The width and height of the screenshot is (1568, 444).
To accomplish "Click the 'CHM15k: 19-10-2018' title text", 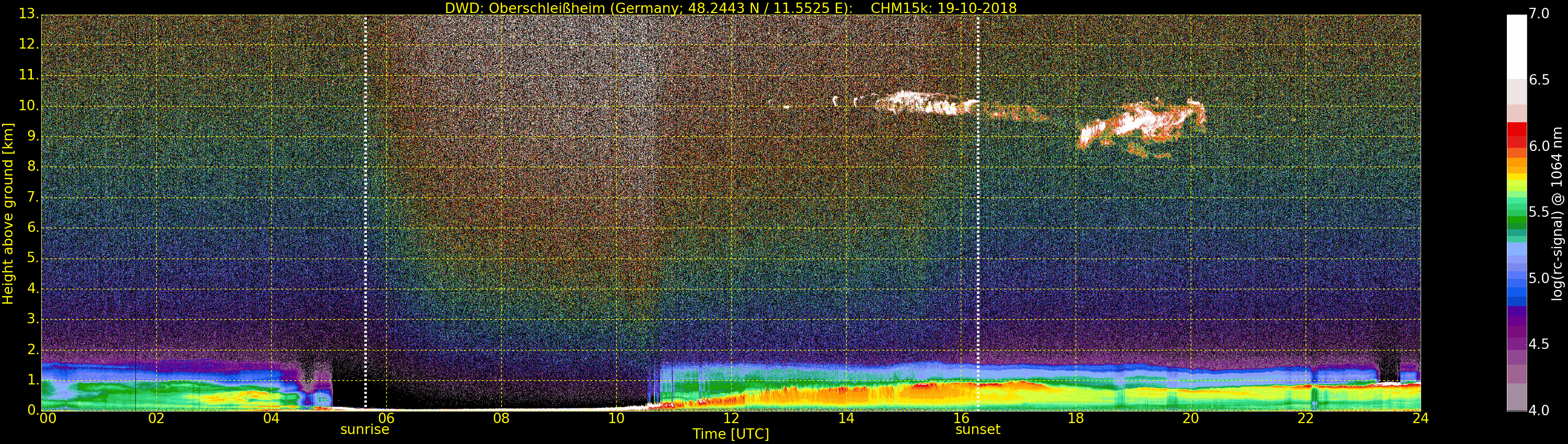I will [943, 8].
